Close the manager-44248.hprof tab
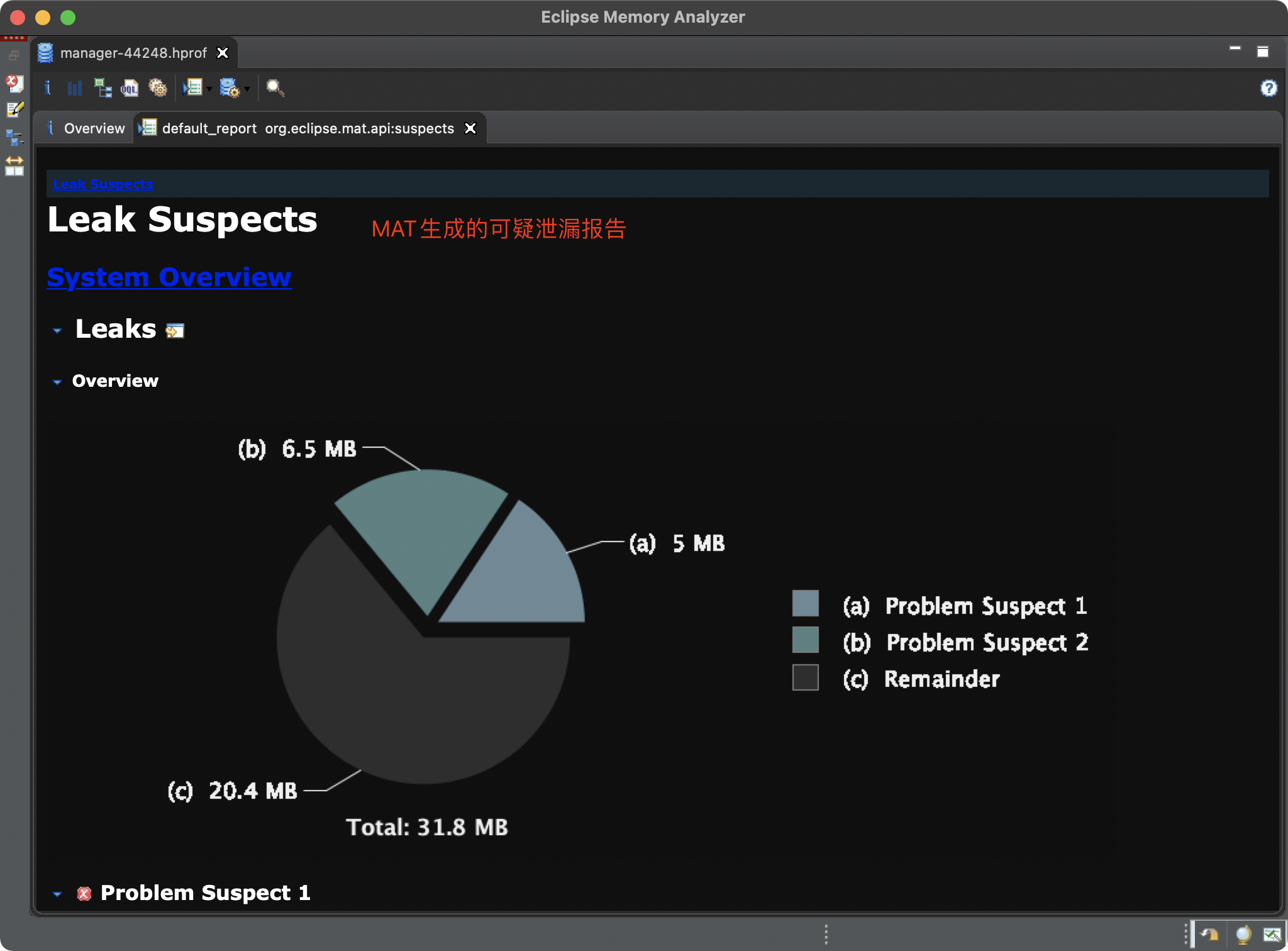Image resolution: width=1288 pixels, height=951 pixels. click(223, 53)
